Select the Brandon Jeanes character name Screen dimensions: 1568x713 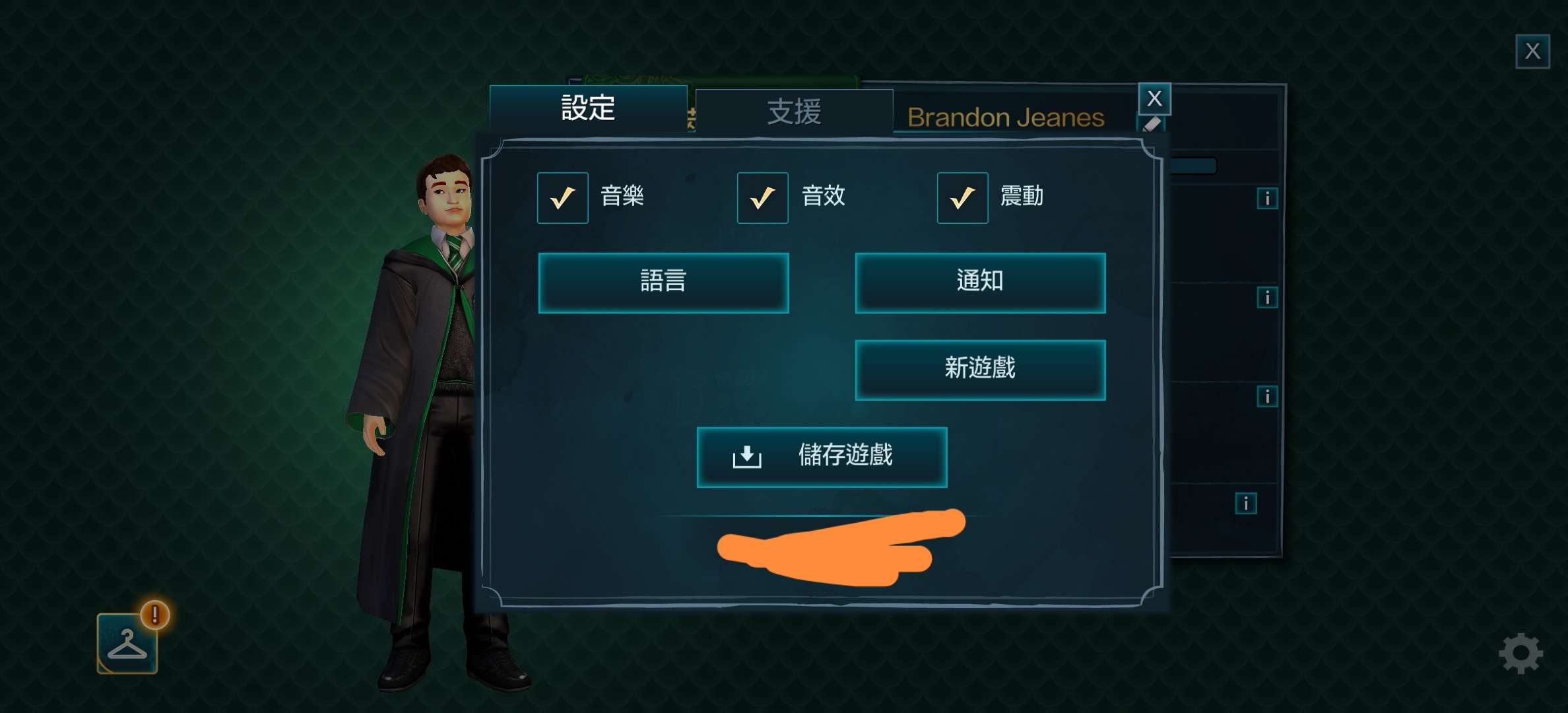pos(1006,118)
